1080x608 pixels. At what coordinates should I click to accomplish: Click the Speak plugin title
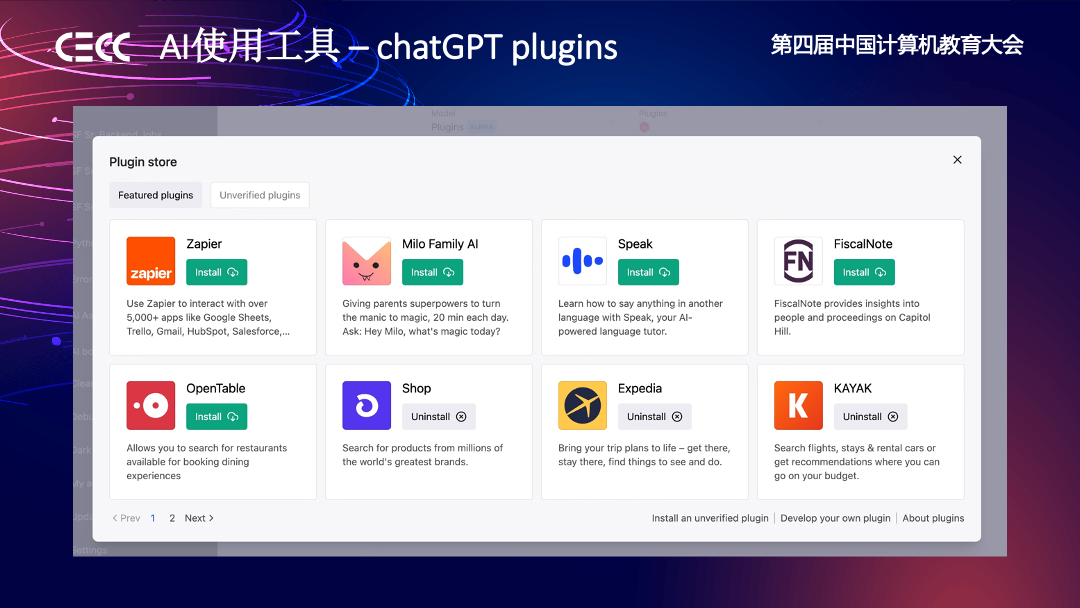635,244
